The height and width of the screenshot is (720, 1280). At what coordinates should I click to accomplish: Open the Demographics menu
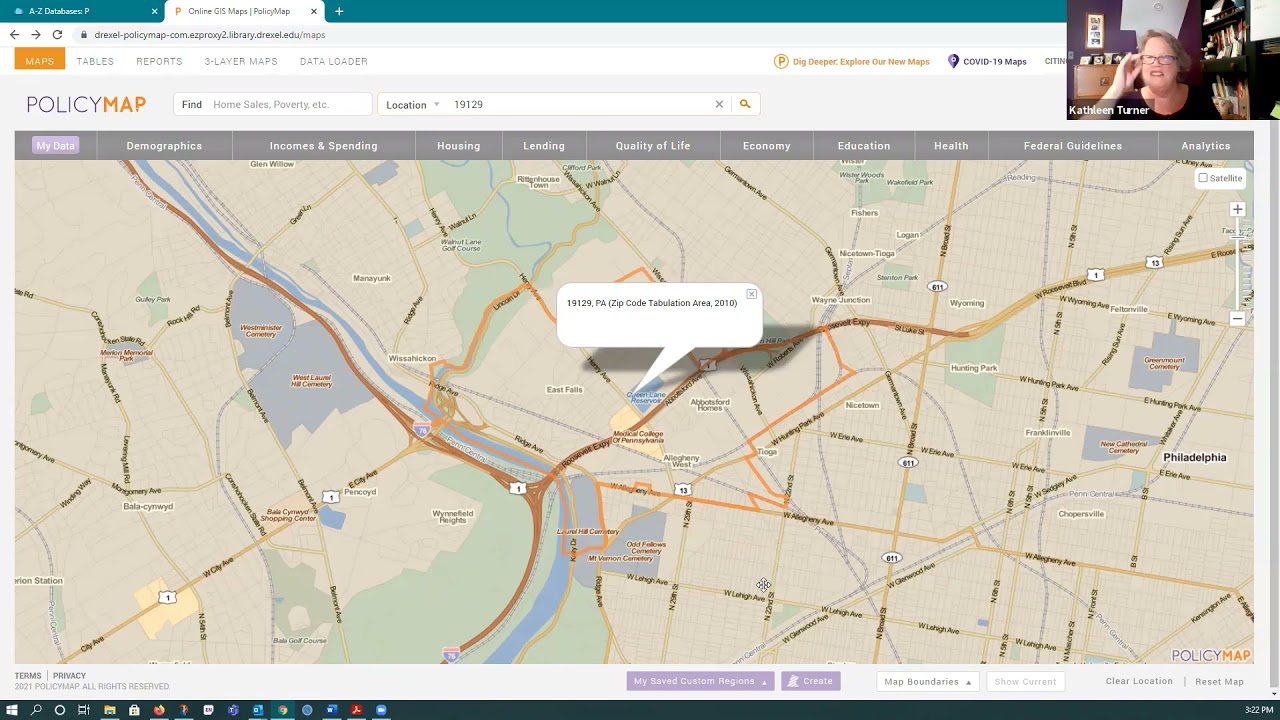(164, 146)
